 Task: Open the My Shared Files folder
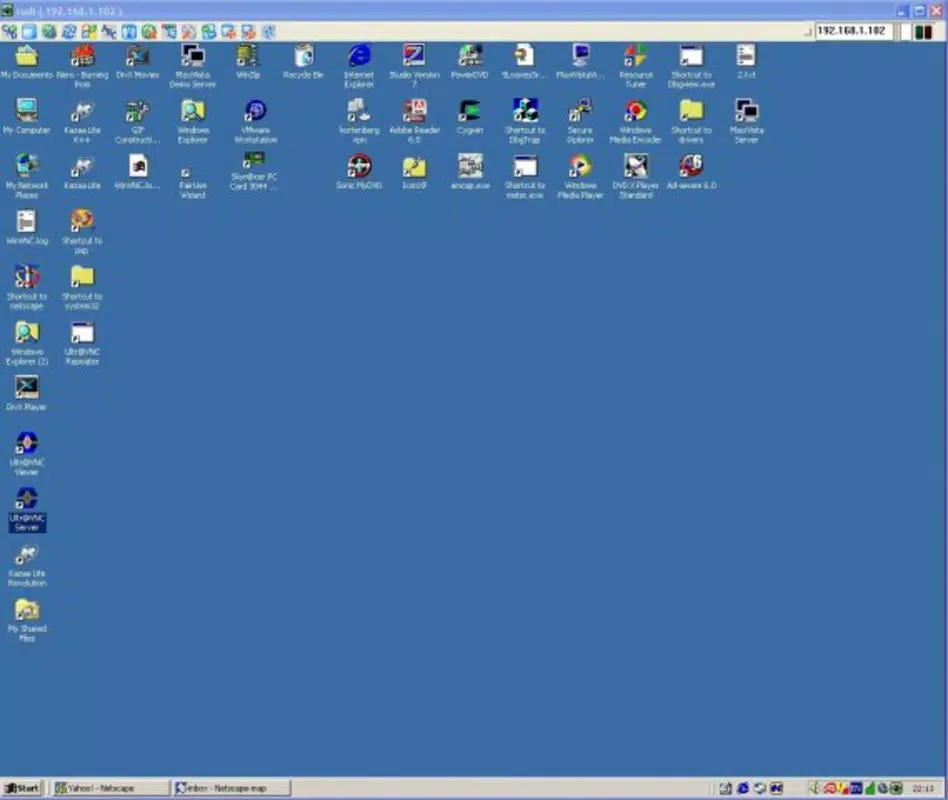pos(27,620)
